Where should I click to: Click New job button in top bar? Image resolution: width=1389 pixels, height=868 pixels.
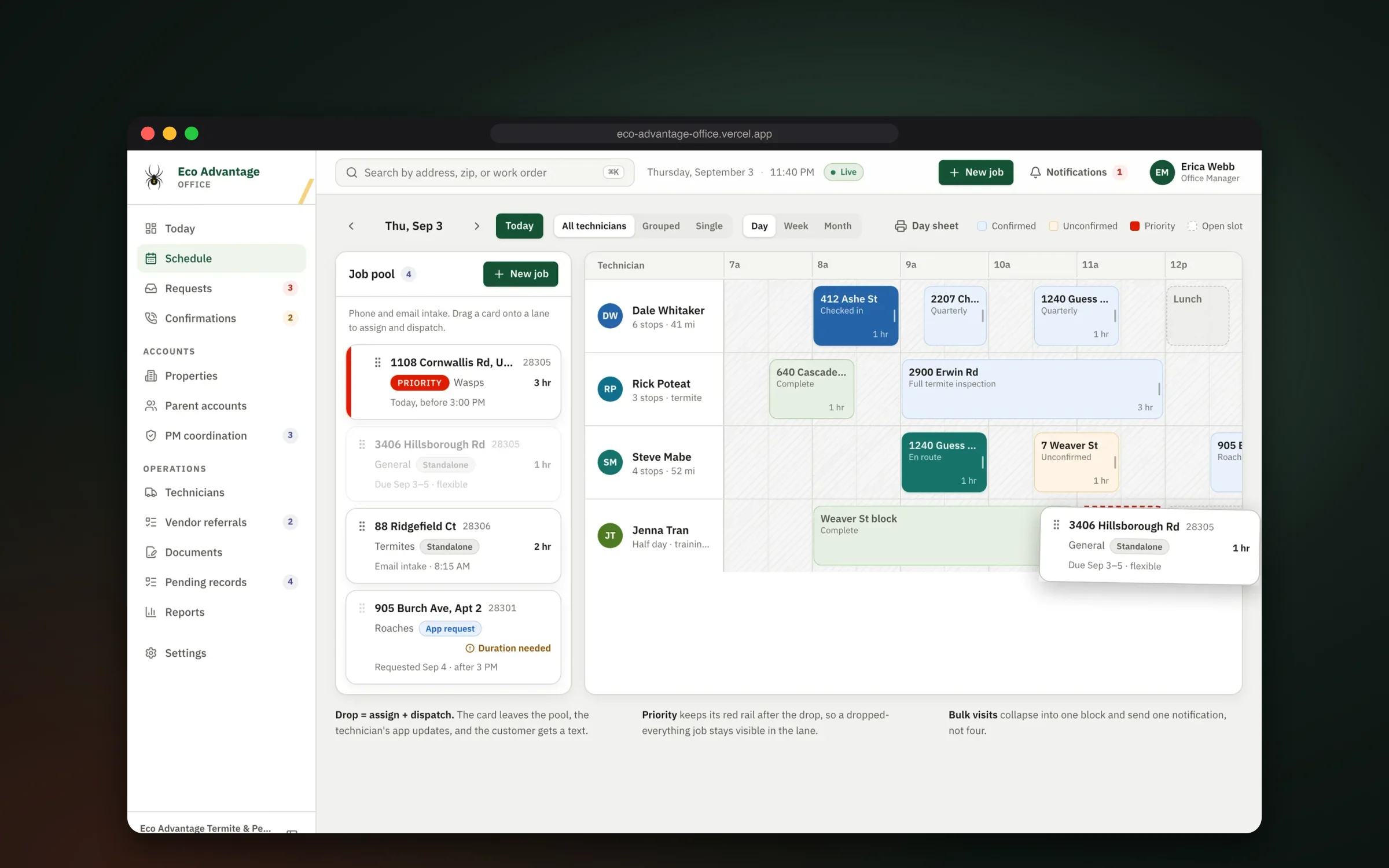coord(976,172)
